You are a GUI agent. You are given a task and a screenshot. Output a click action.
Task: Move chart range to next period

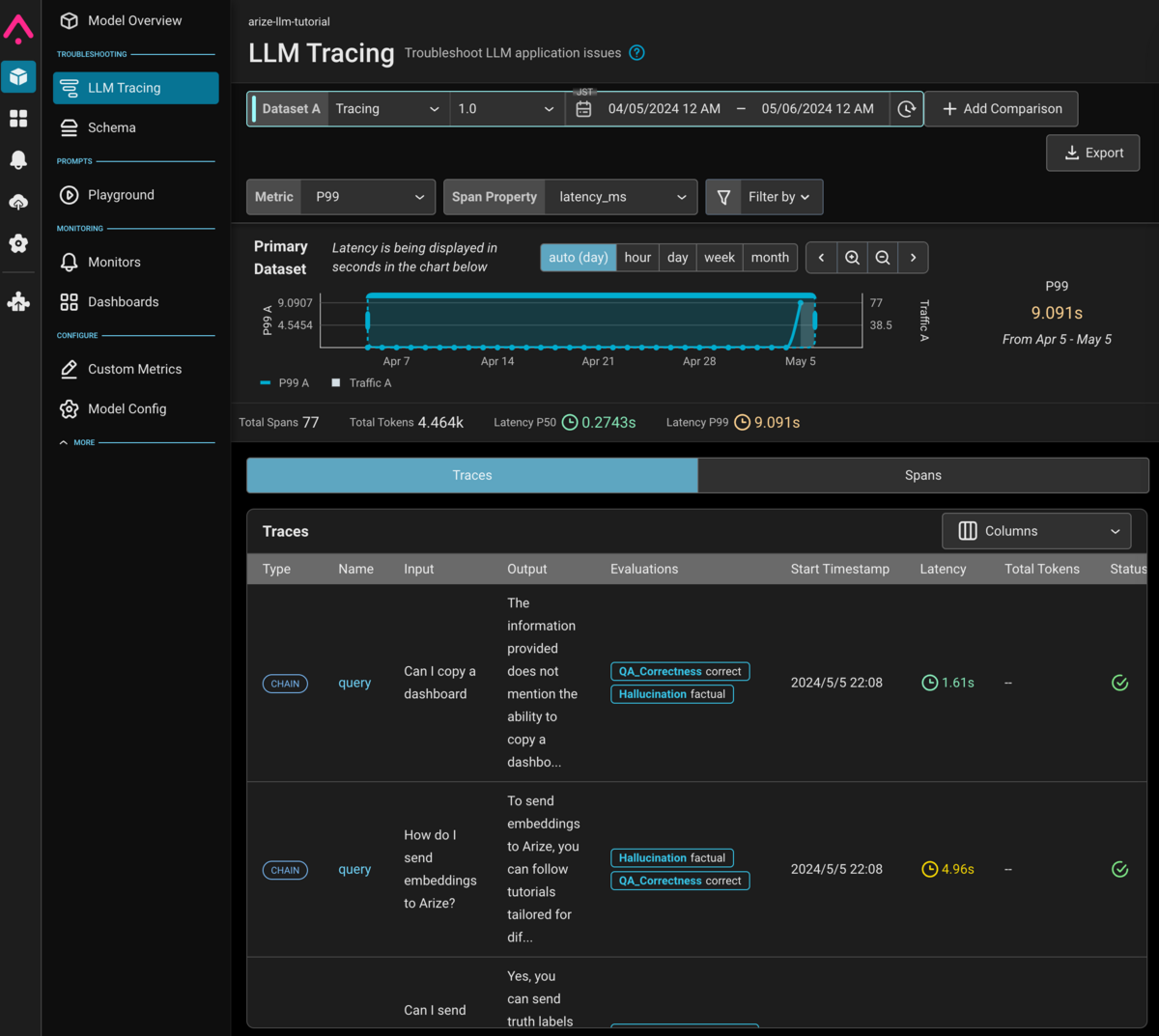pos(913,258)
